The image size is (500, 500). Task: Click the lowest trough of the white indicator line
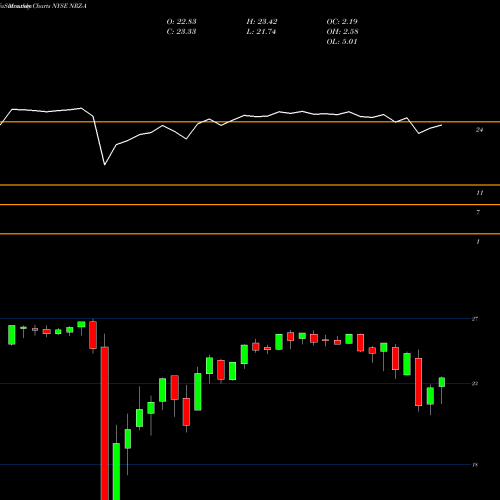pyautogui.click(x=105, y=164)
